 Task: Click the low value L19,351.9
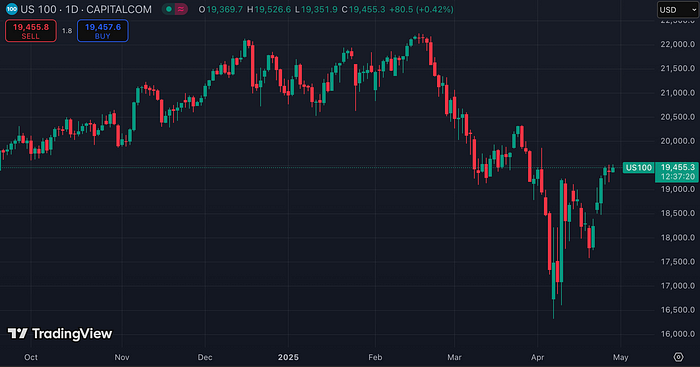click(x=316, y=9)
